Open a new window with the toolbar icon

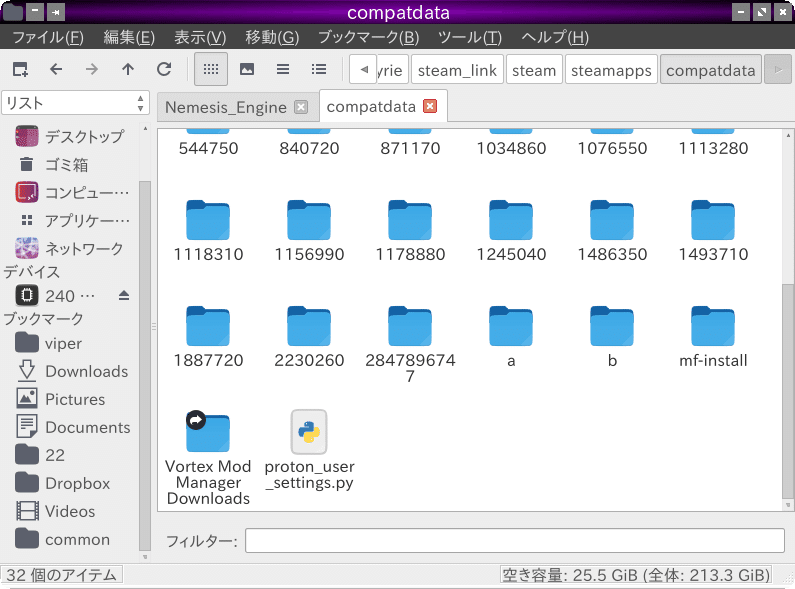20,69
